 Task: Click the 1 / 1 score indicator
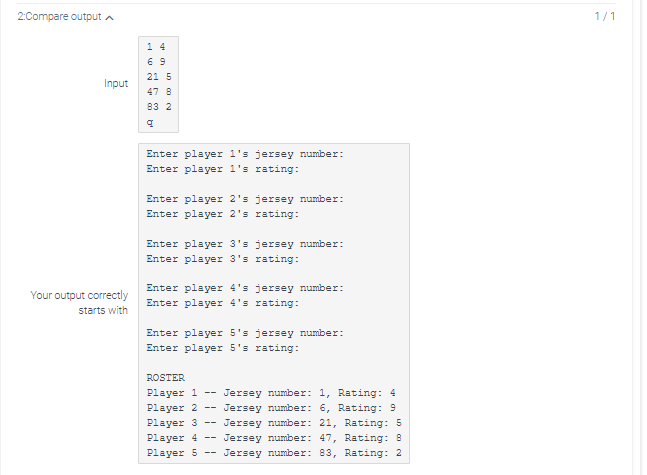click(x=604, y=17)
